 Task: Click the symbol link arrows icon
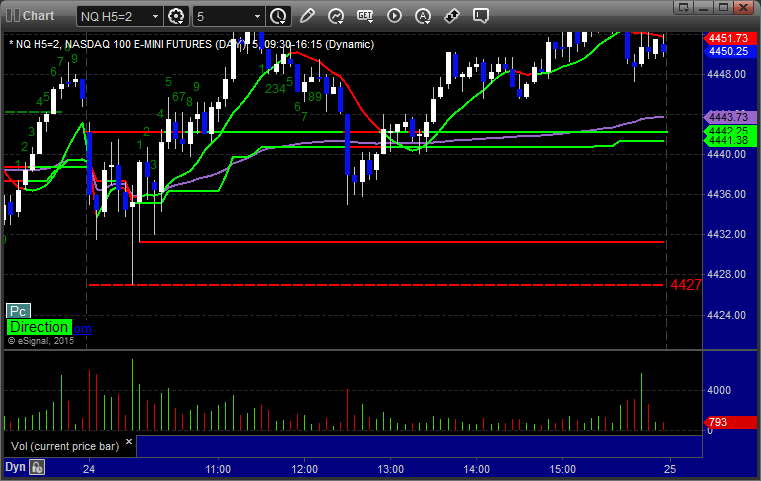pyautogui.click(x=452, y=16)
